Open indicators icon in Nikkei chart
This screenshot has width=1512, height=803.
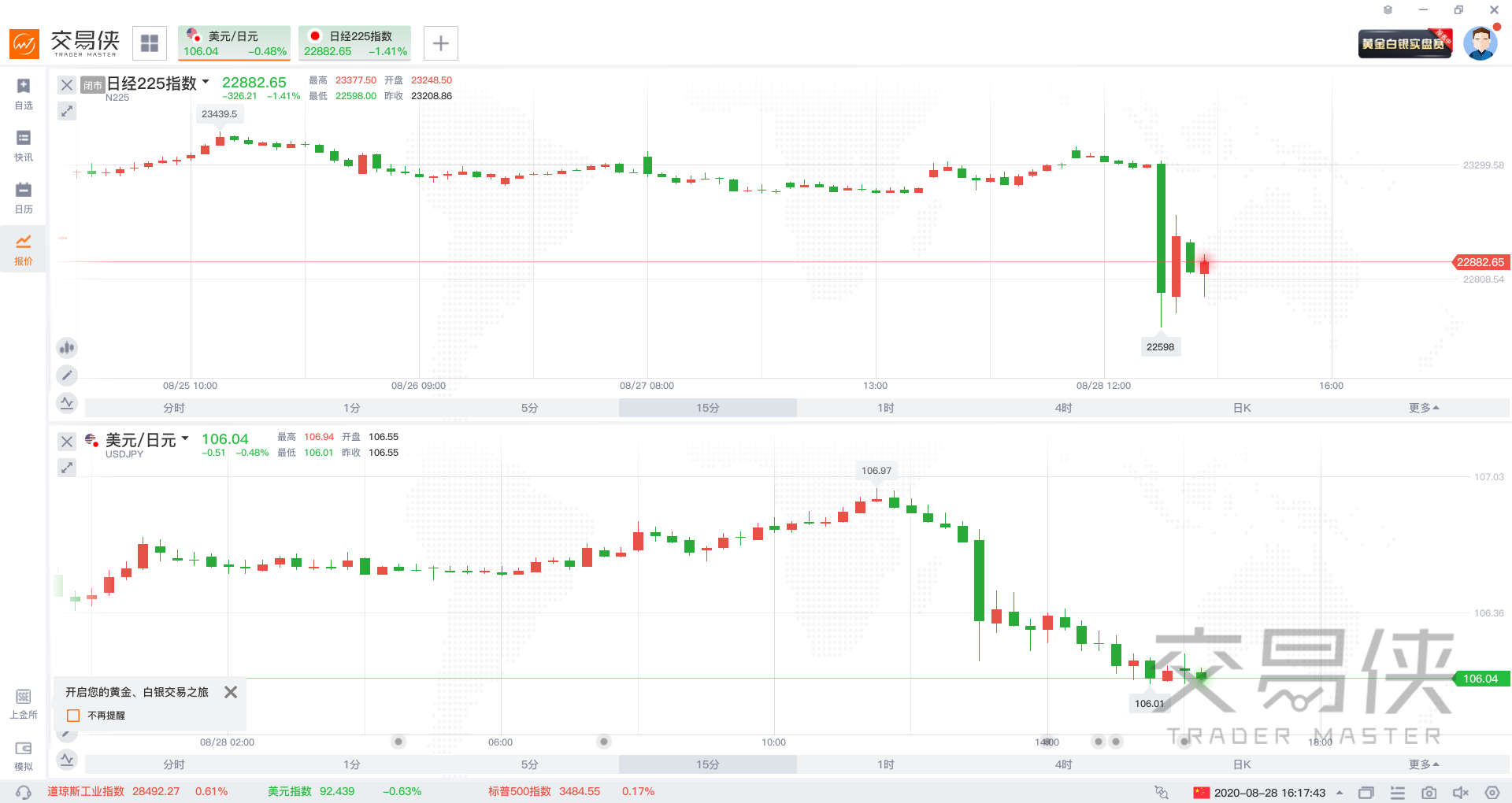coord(67,403)
